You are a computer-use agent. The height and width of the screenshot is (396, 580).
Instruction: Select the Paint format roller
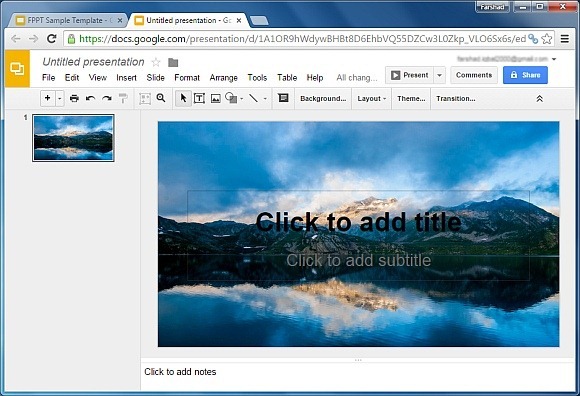(123, 98)
